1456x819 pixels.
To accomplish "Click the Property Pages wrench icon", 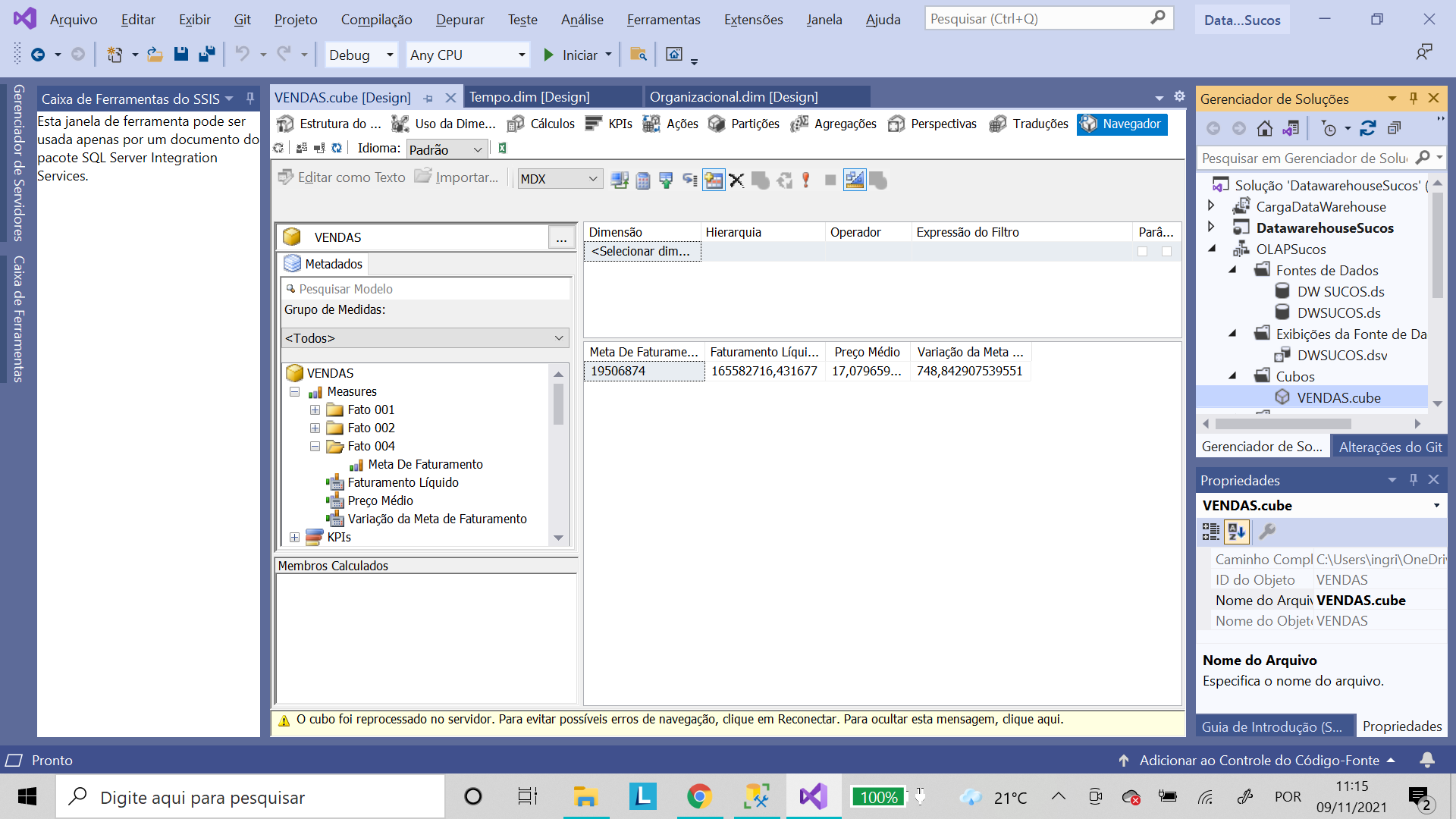I will tap(1266, 532).
